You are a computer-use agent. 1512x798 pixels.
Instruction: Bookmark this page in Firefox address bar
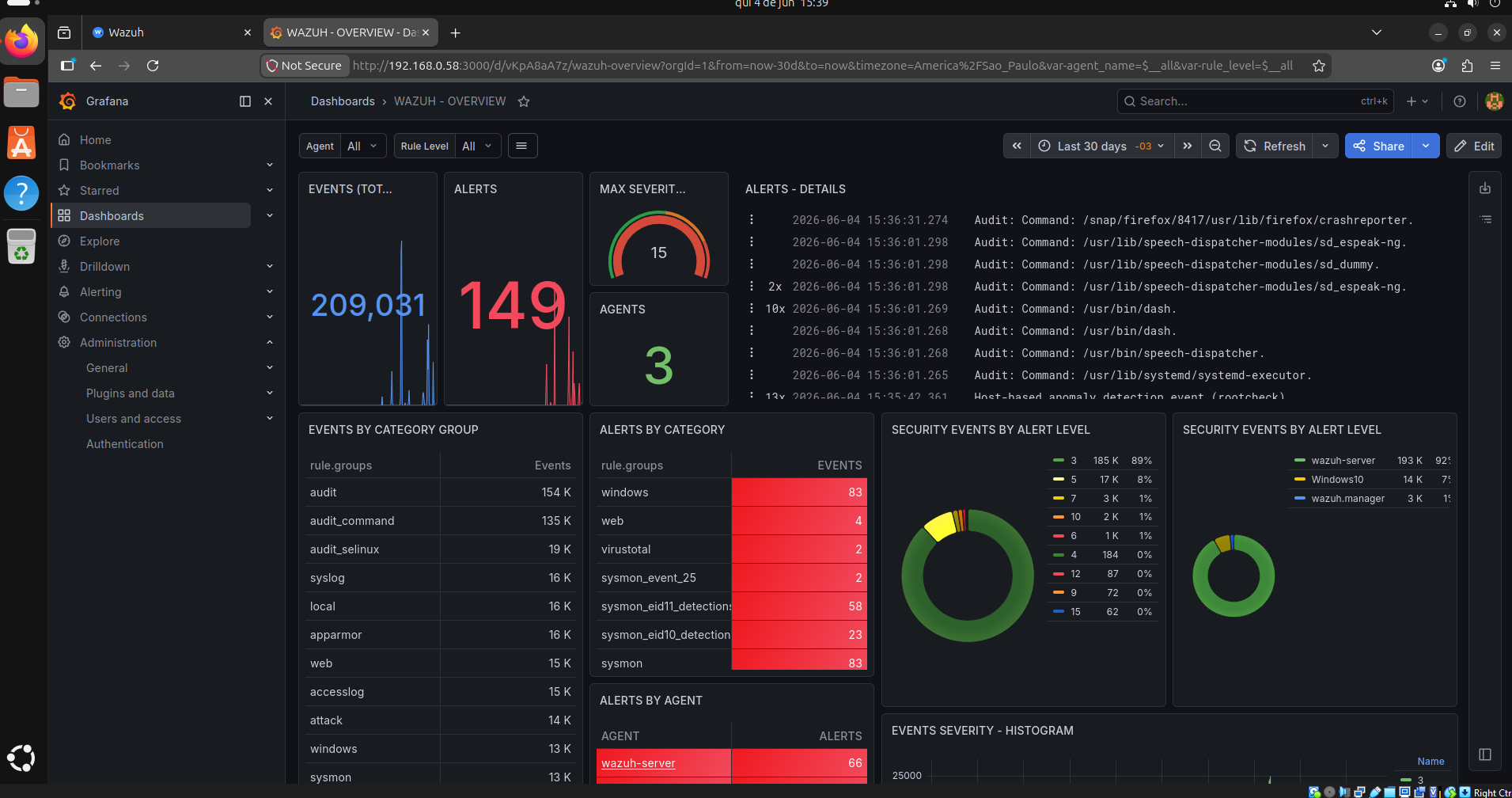tap(1318, 66)
